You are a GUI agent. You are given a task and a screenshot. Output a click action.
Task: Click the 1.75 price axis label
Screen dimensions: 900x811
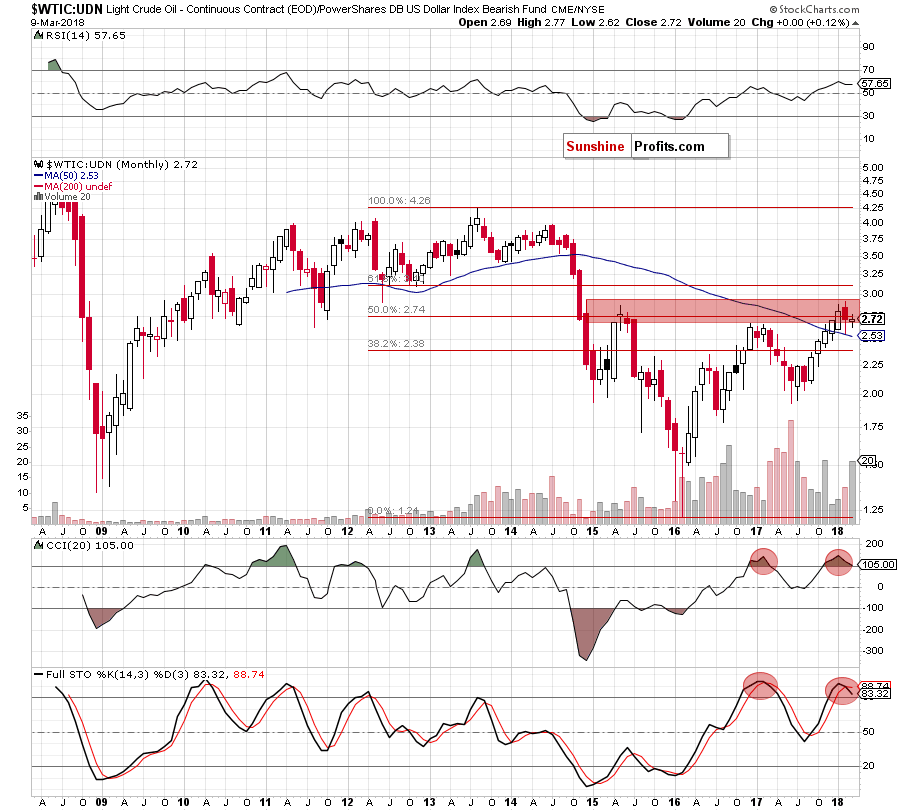[x=873, y=426]
